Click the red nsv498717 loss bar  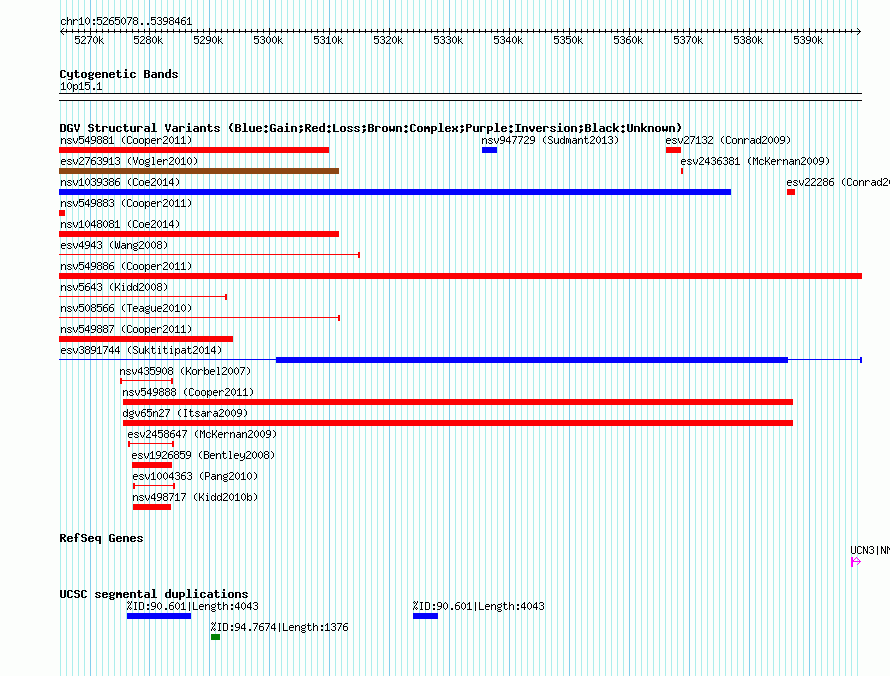tap(152, 507)
